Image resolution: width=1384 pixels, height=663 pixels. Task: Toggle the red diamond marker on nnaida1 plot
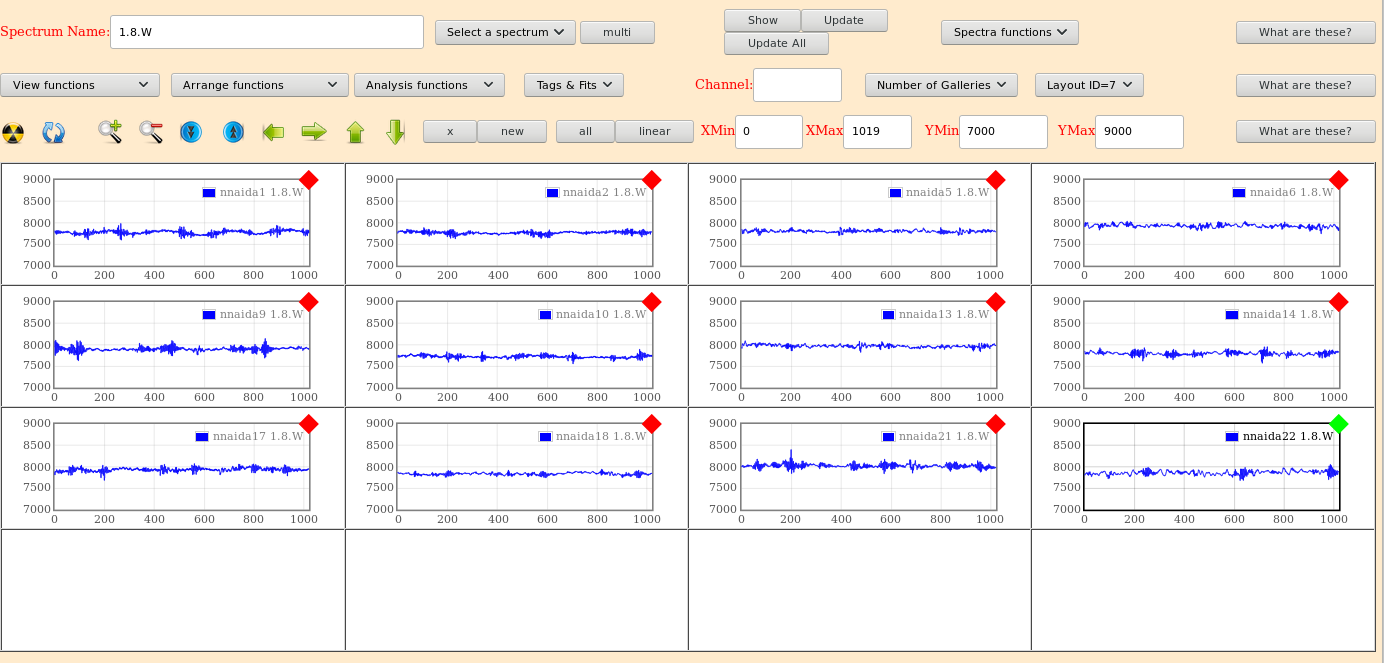point(308,180)
